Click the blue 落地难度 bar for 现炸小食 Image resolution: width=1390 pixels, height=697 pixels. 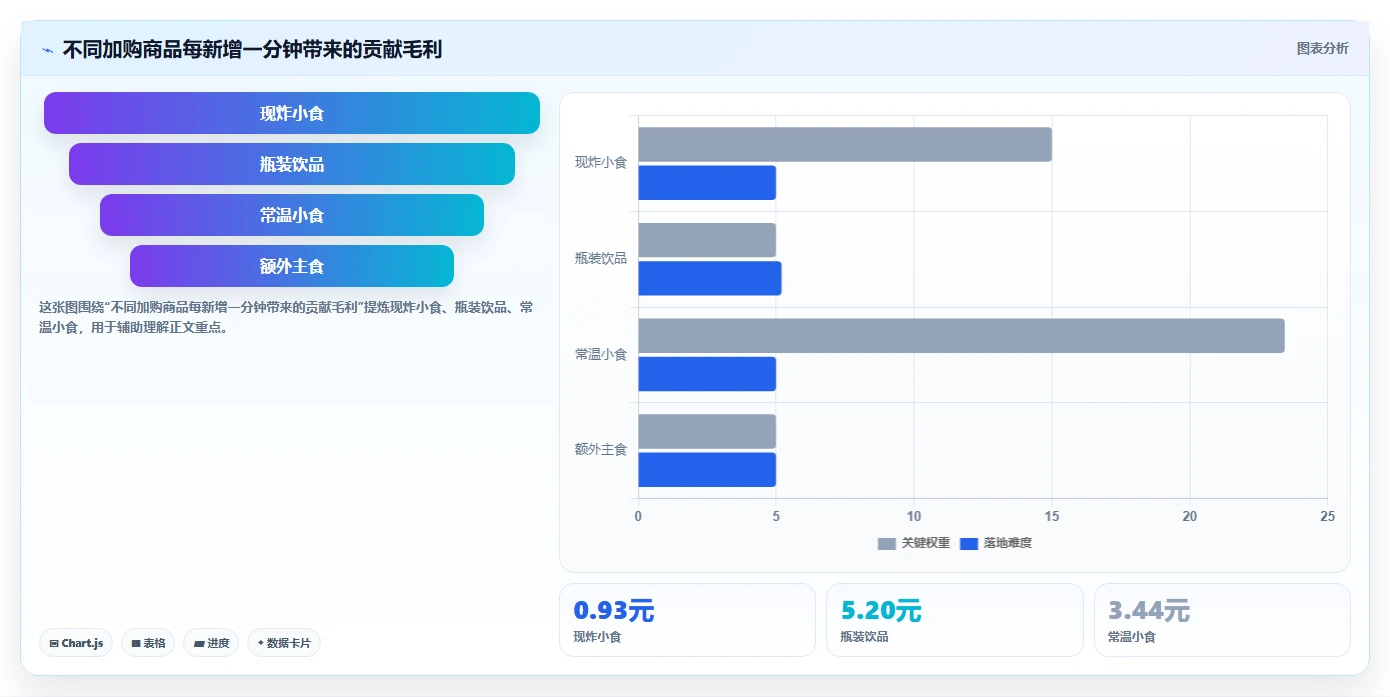707,183
